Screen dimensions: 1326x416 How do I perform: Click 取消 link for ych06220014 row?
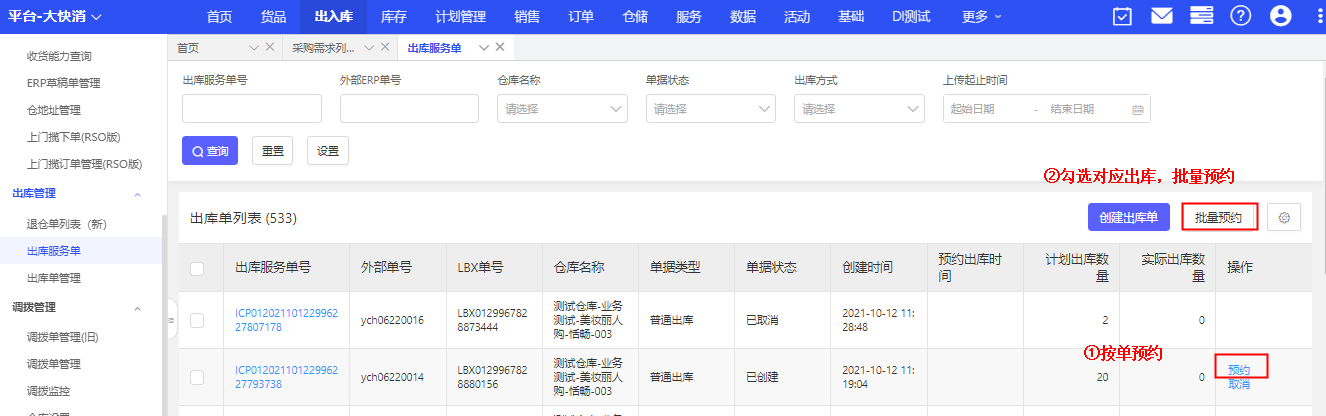(1239, 383)
